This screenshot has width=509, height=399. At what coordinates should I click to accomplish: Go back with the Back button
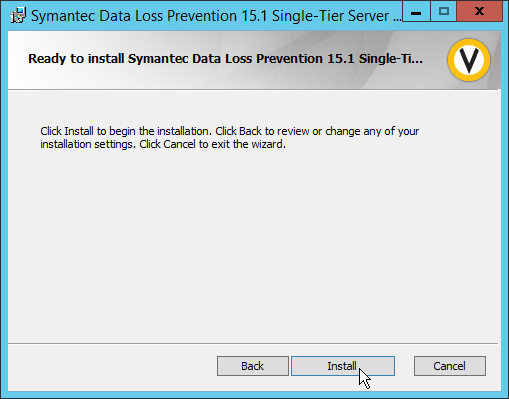pos(253,366)
